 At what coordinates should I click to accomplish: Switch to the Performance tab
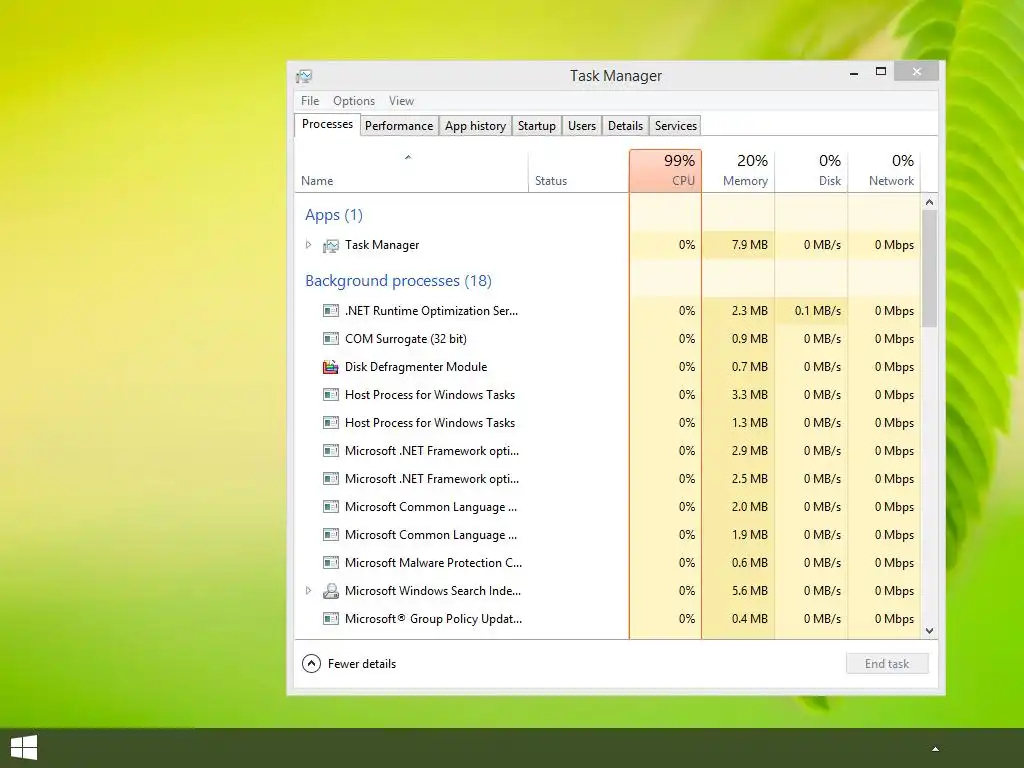pos(399,125)
